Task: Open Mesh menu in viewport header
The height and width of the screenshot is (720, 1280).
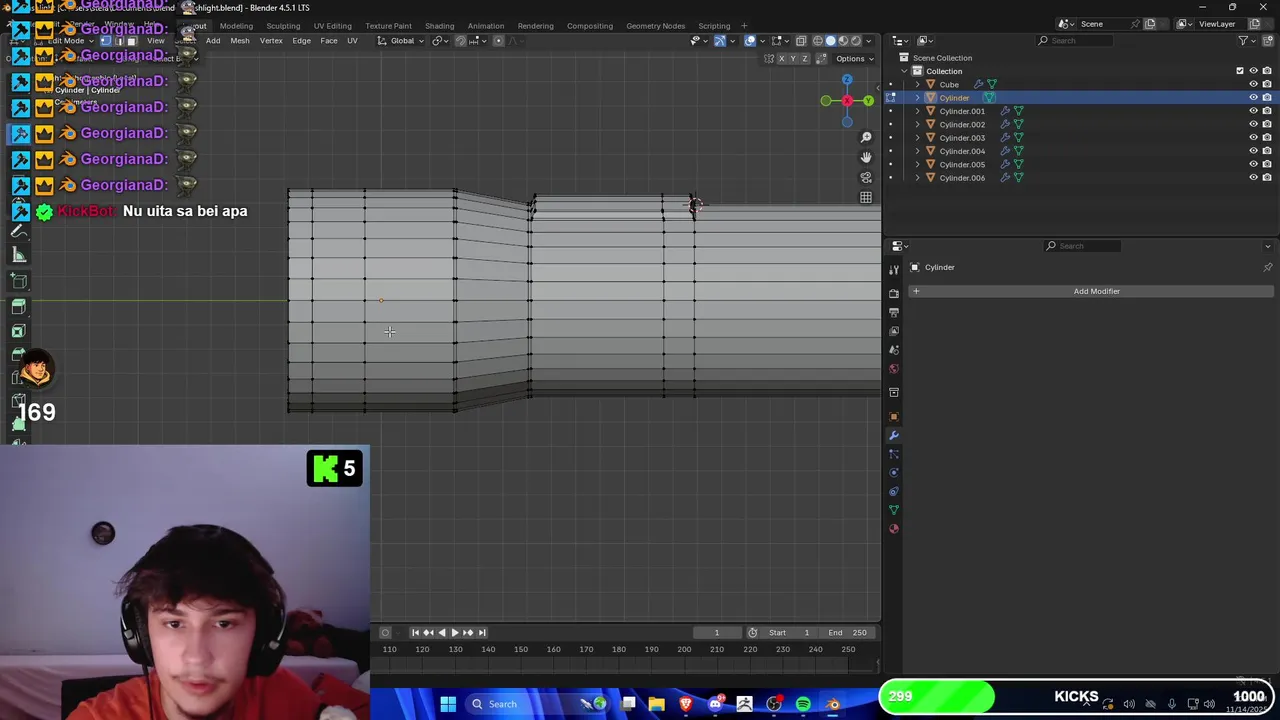Action: [240, 41]
